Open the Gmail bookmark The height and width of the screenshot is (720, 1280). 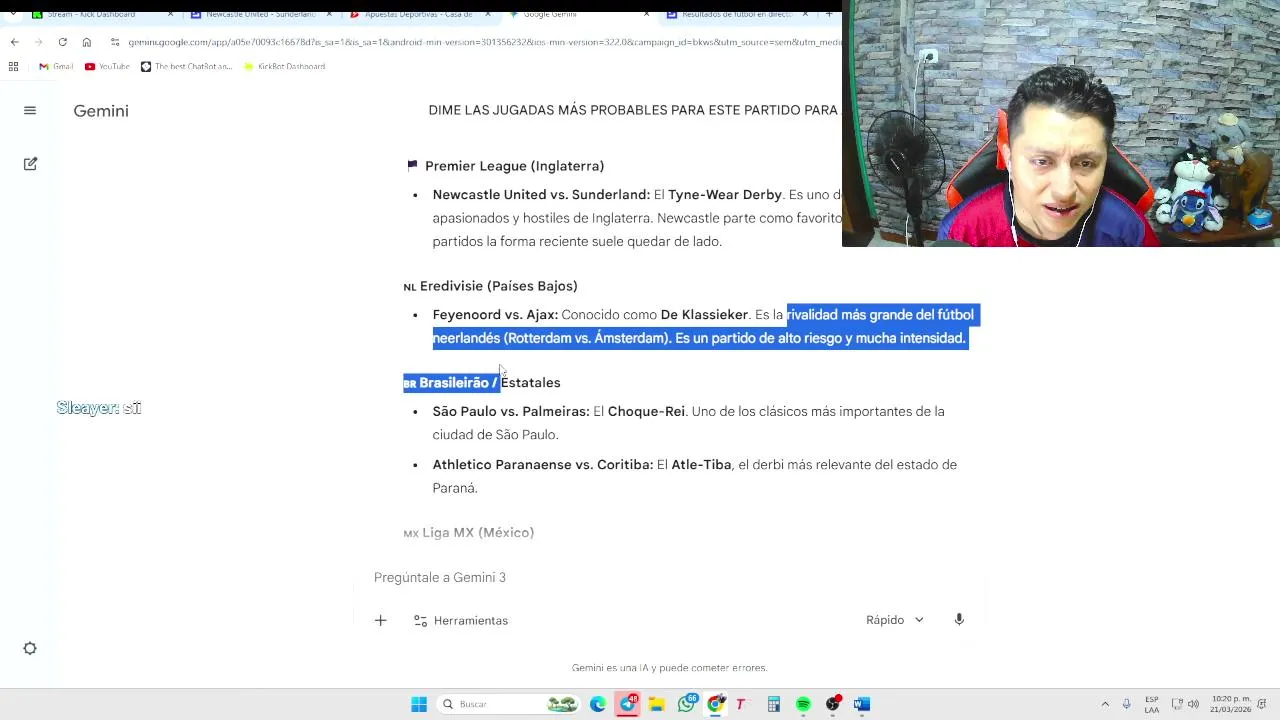pos(56,66)
